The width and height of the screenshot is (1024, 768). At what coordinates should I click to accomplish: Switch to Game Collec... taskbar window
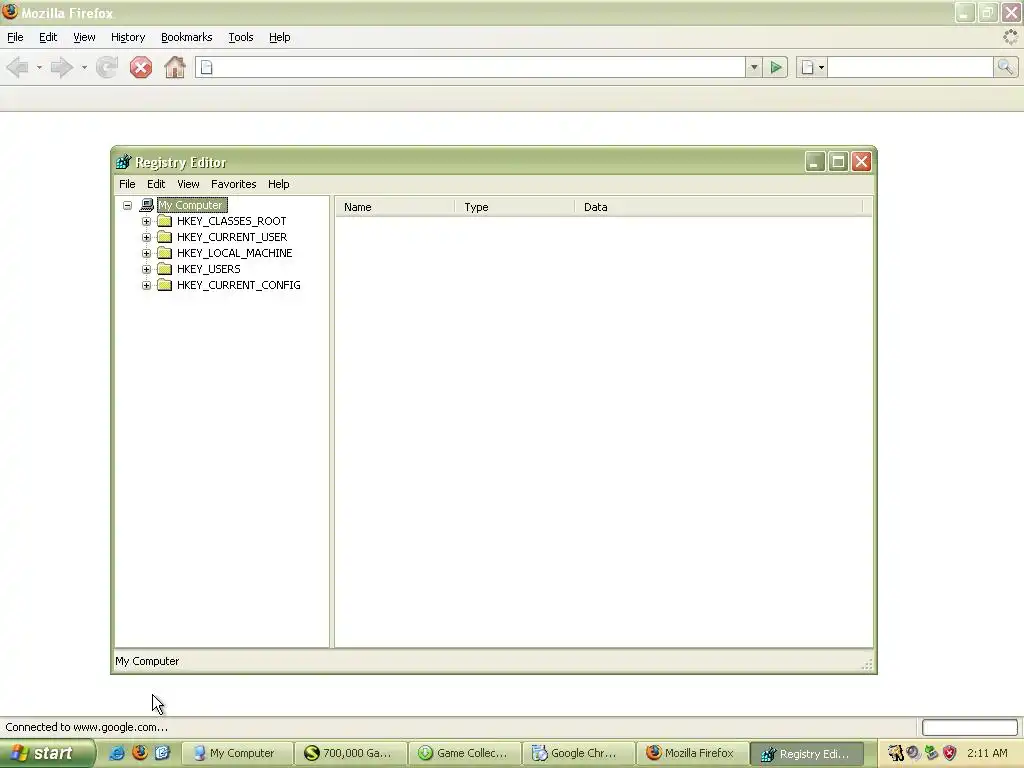pos(464,753)
